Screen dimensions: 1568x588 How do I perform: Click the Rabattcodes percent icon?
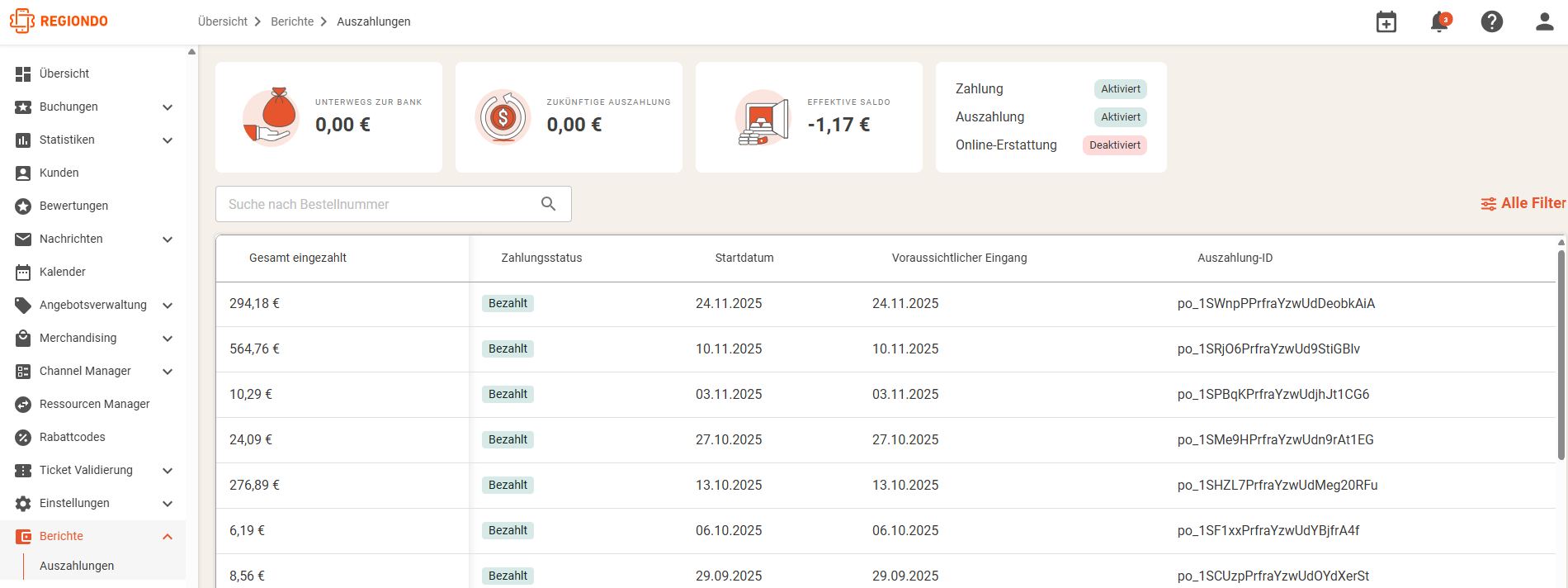[x=23, y=437]
